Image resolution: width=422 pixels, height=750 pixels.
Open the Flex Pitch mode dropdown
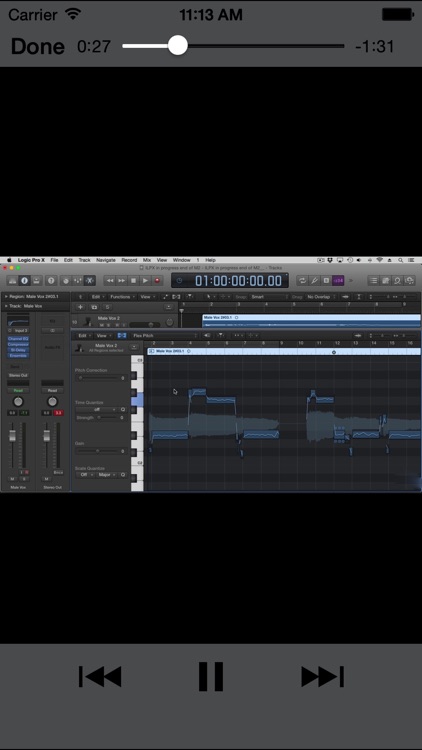point(165,336)
